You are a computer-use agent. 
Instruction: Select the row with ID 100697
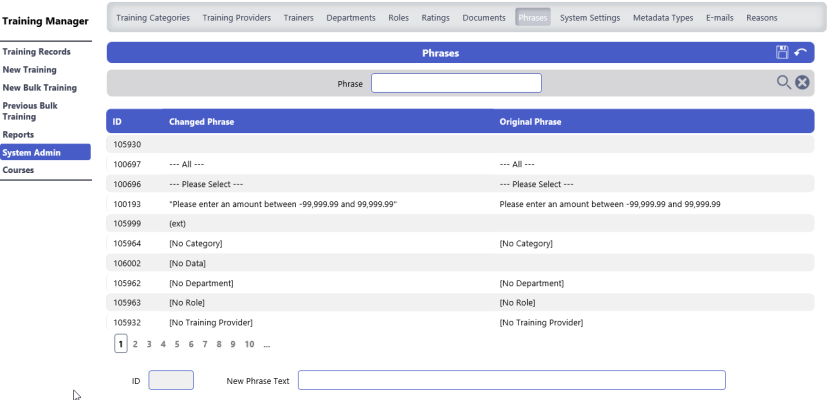460,164
